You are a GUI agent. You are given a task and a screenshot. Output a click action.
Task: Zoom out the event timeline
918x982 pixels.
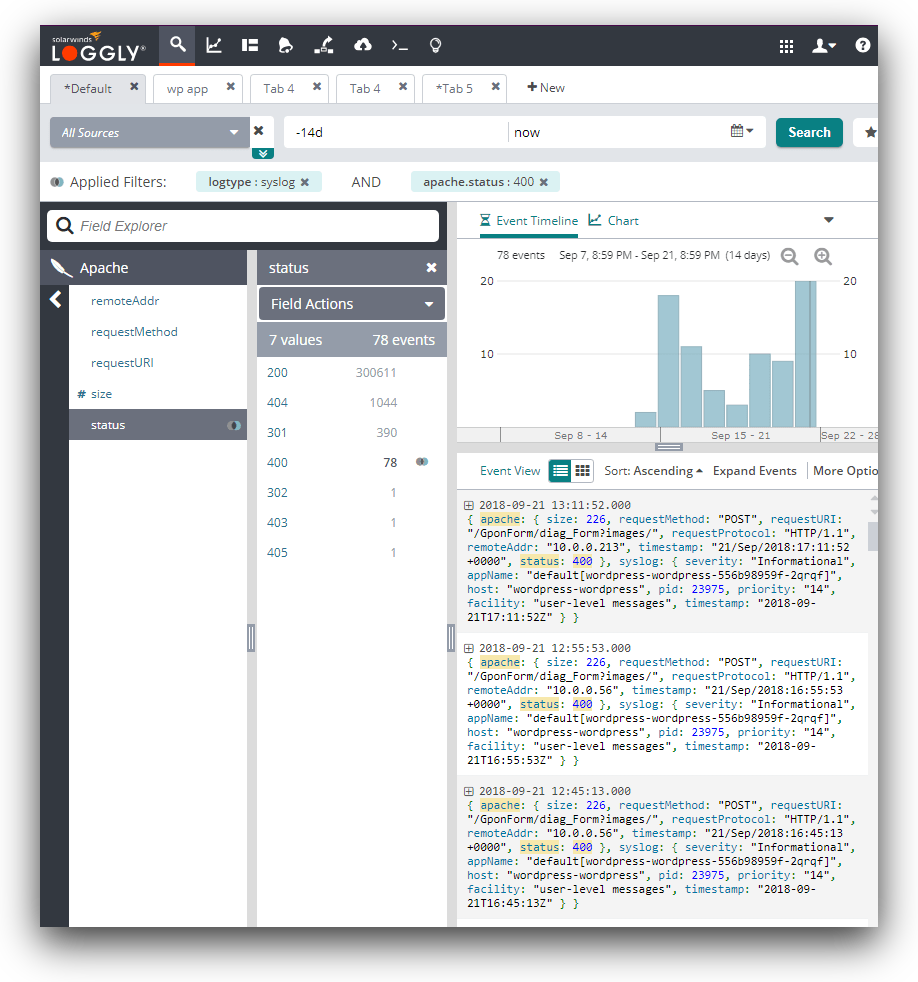click(789, 256)
